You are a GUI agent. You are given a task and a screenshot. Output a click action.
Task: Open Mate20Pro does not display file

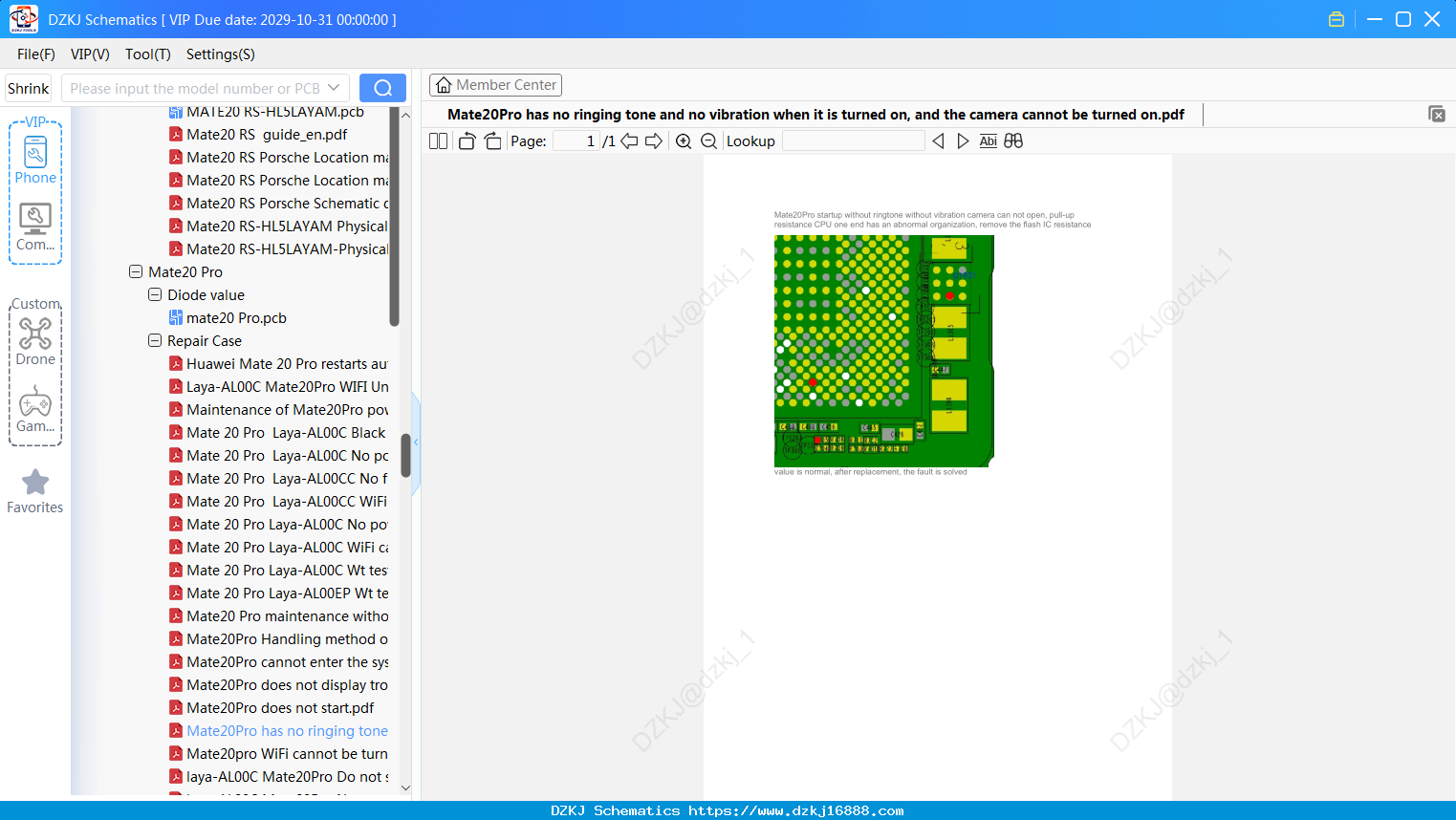[287, 684]
